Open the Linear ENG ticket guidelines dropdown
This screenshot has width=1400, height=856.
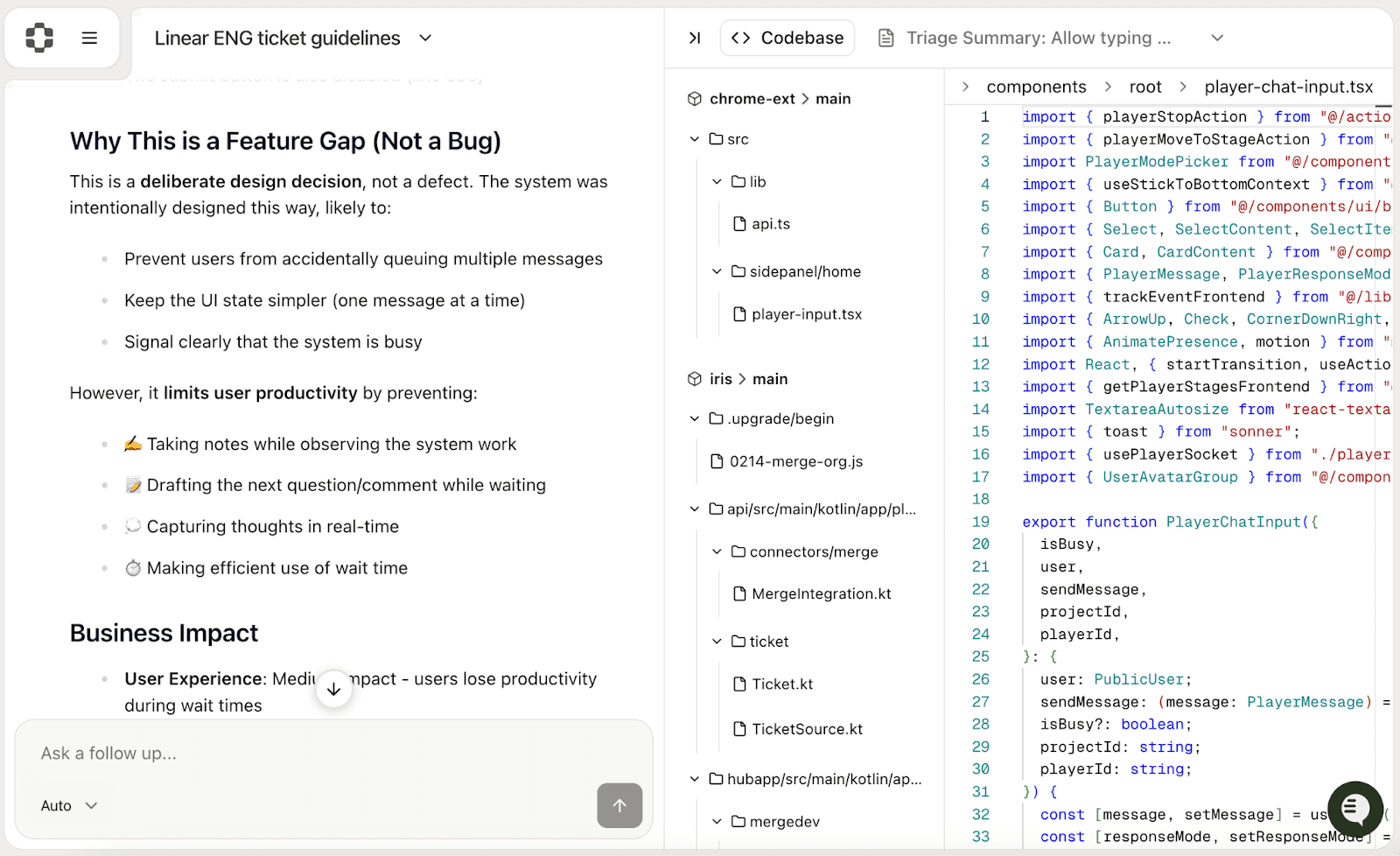[425, 38]
